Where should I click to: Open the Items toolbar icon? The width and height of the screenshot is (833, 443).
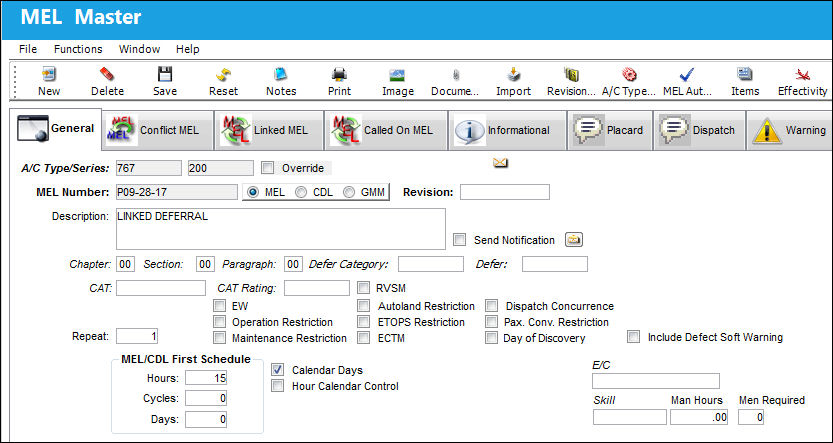pyautogui.click(x=745, y=82)
